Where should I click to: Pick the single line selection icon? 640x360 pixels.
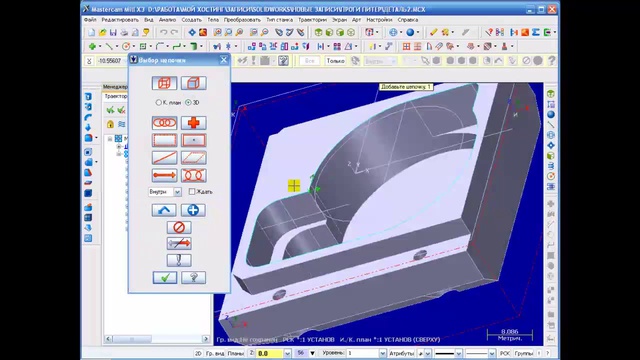(x=164, y=158)
